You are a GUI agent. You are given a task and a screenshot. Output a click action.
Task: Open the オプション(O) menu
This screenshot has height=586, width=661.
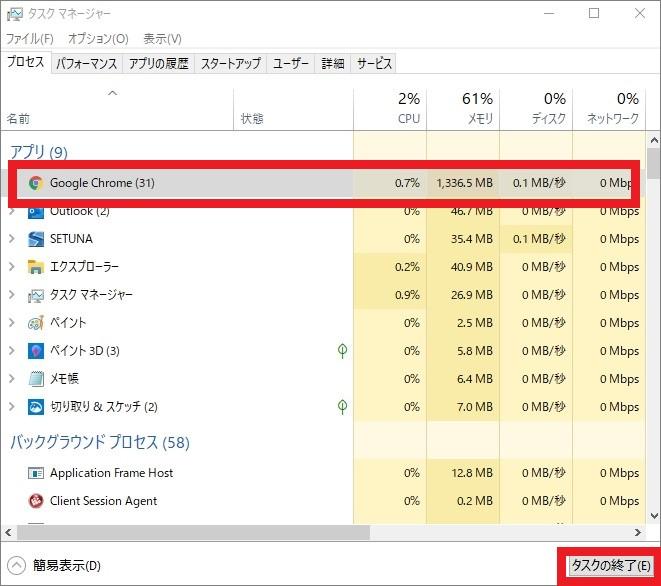[98, 39]
